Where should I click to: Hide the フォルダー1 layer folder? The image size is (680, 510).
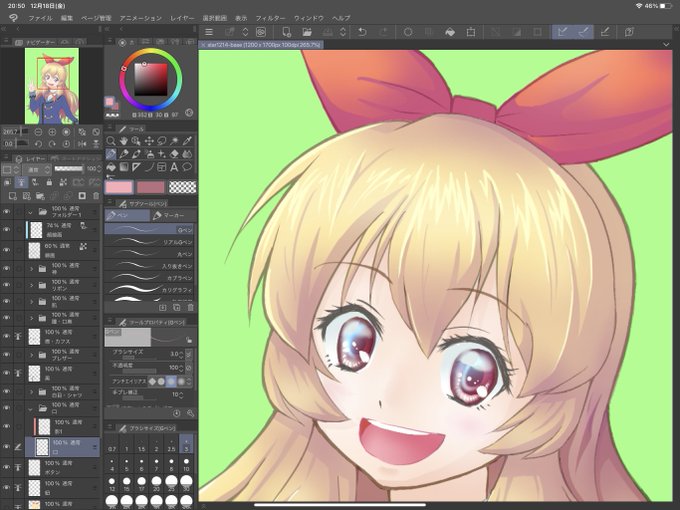[7, 212]
